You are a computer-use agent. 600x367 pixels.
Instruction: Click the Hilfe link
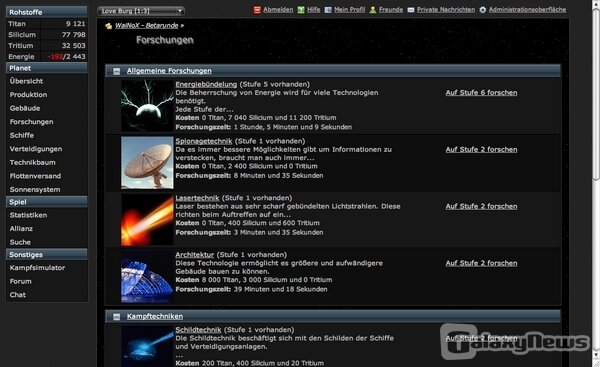click(x=314, y=10)
